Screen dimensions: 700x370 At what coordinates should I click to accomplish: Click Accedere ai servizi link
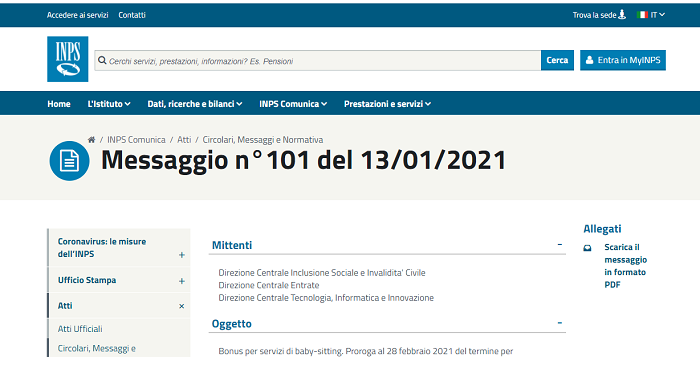[x=78, y=15]
